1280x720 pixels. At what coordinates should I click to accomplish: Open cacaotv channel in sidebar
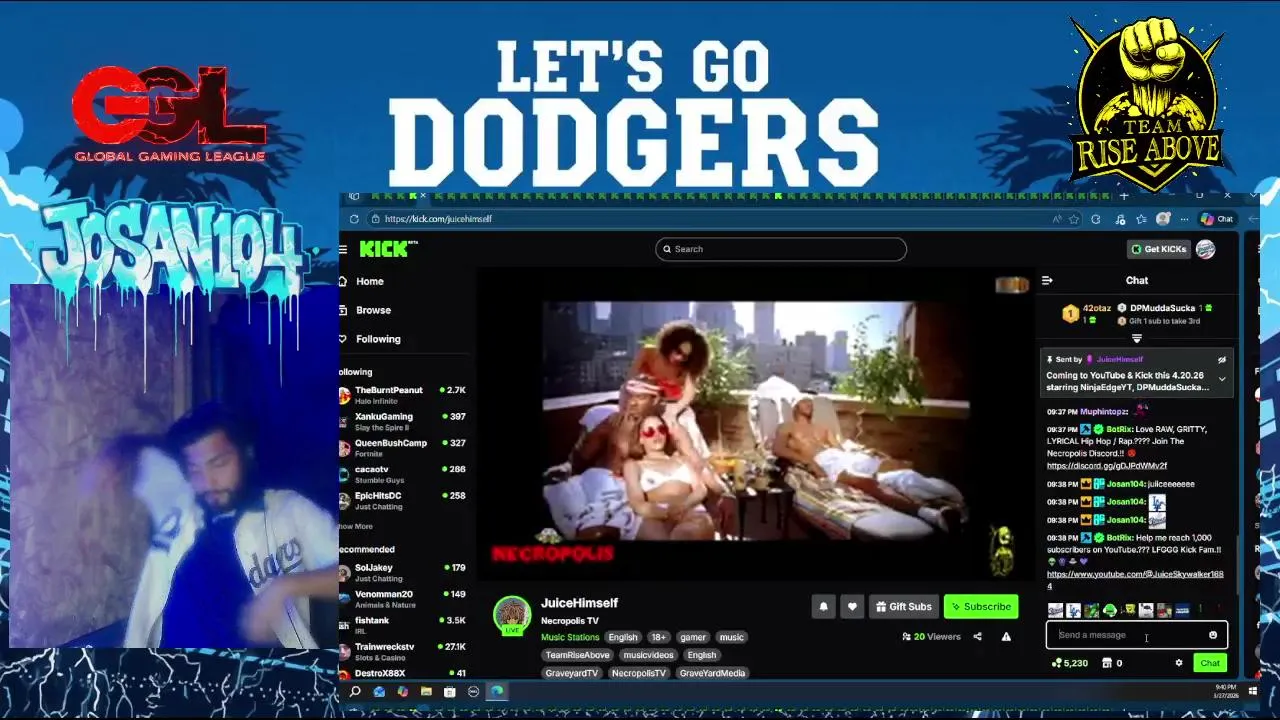pyautogui.click(x=402, y=474)
